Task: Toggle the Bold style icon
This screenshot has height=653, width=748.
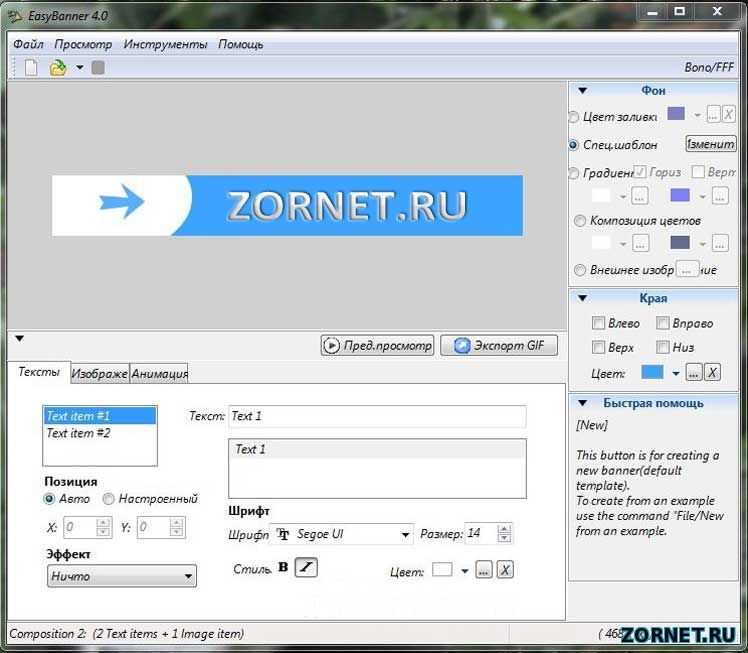Action: (x=283, y=567)
